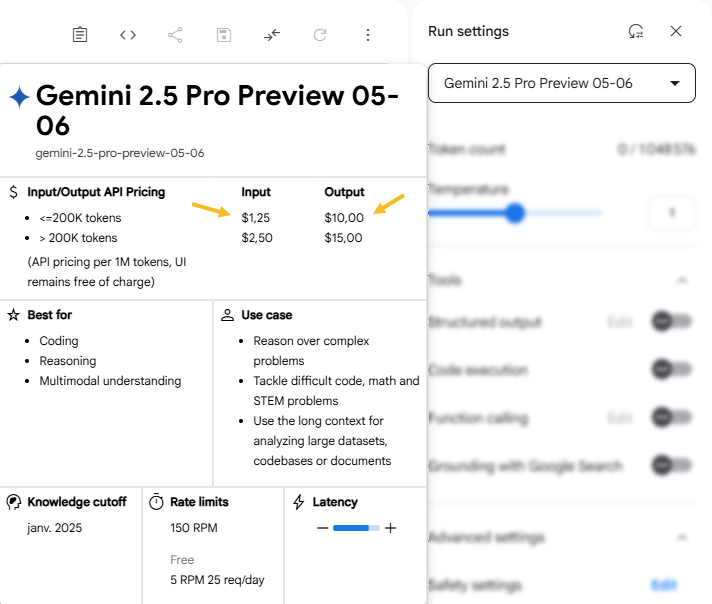This screenshot has height=604, width=712.
Task: Click the temperature value input box
Action: point(672,213)
